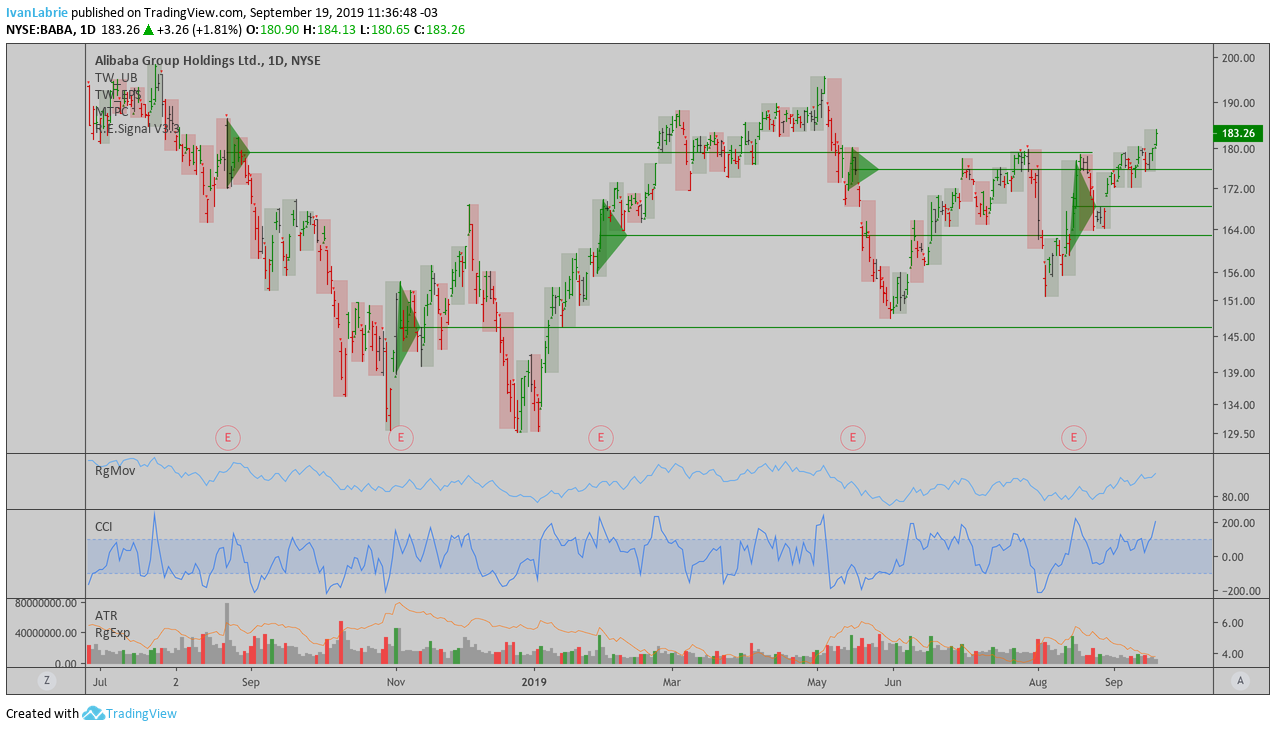Click the 172.00 price axis label

tap(1238, 189)
